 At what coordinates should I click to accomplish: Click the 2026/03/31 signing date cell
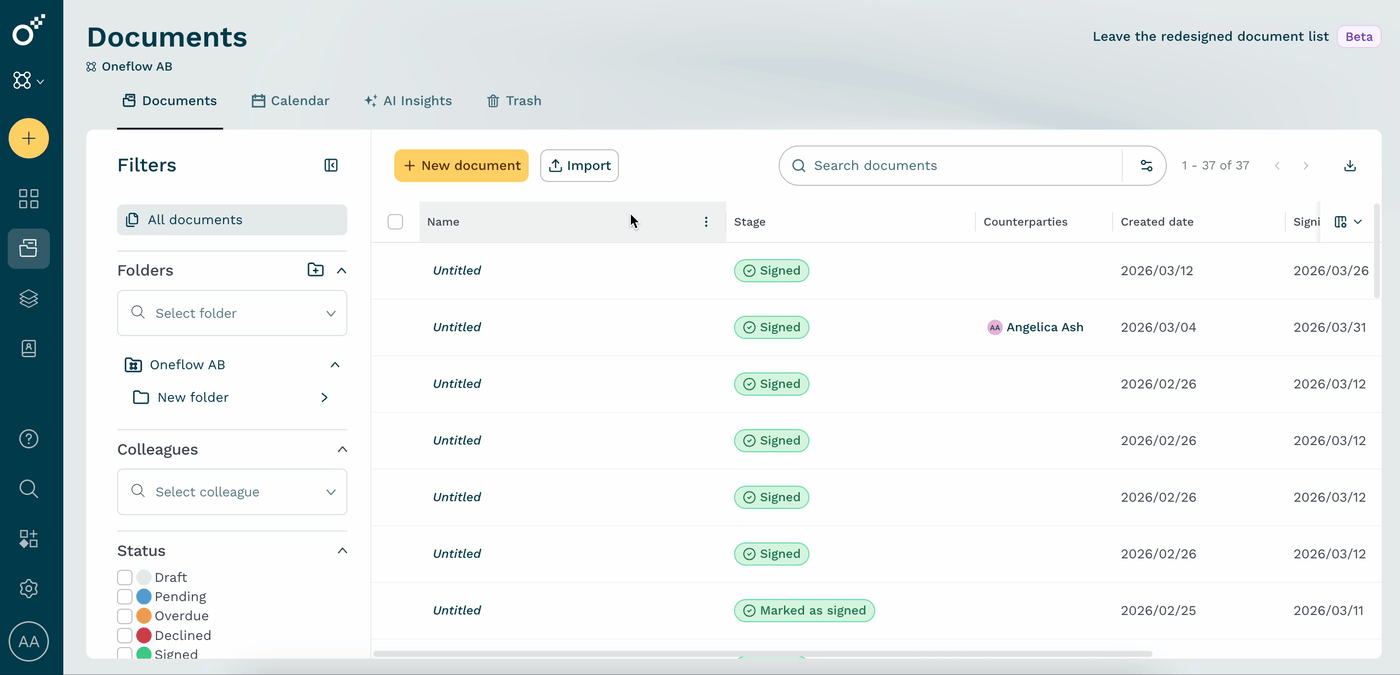(x=1331, y=327)
